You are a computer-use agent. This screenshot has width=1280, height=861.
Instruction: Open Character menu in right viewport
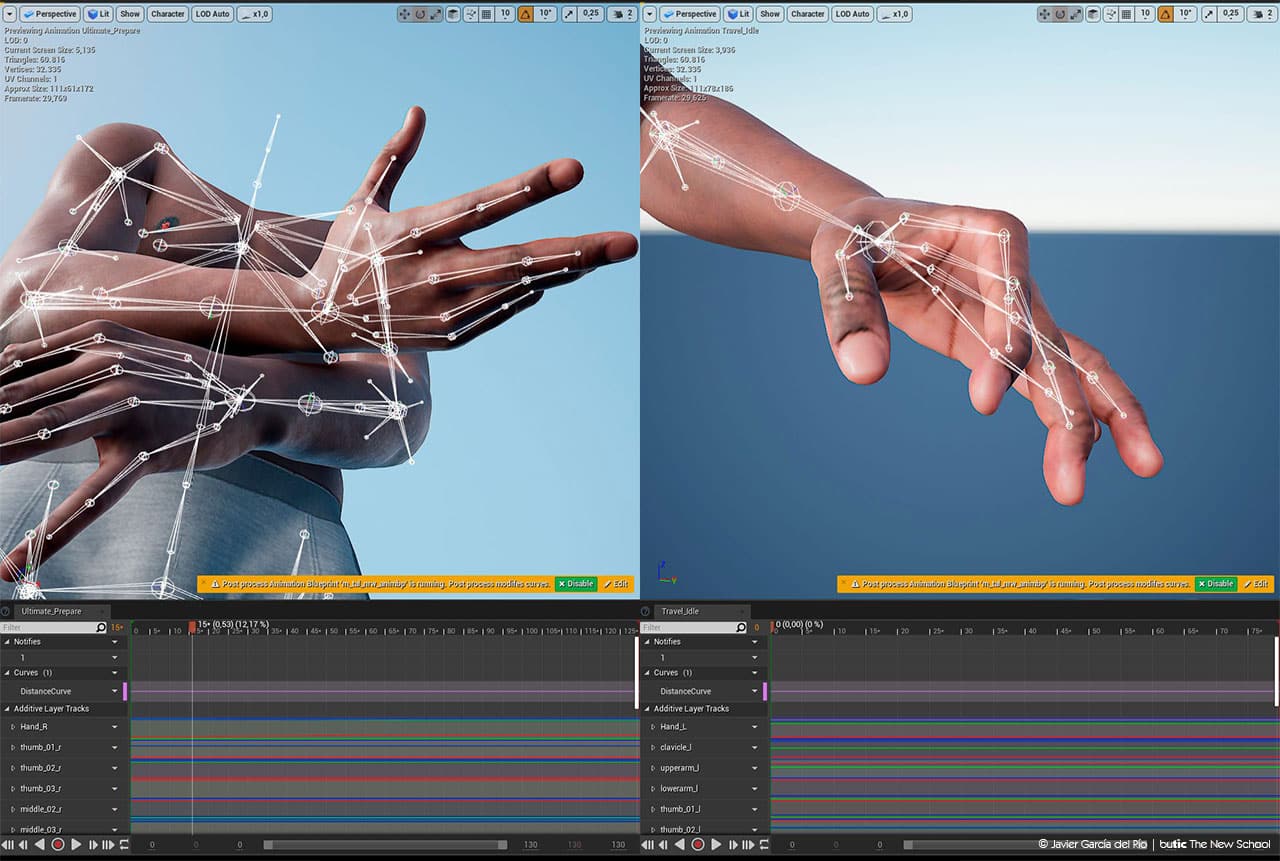tap(807, 14)
